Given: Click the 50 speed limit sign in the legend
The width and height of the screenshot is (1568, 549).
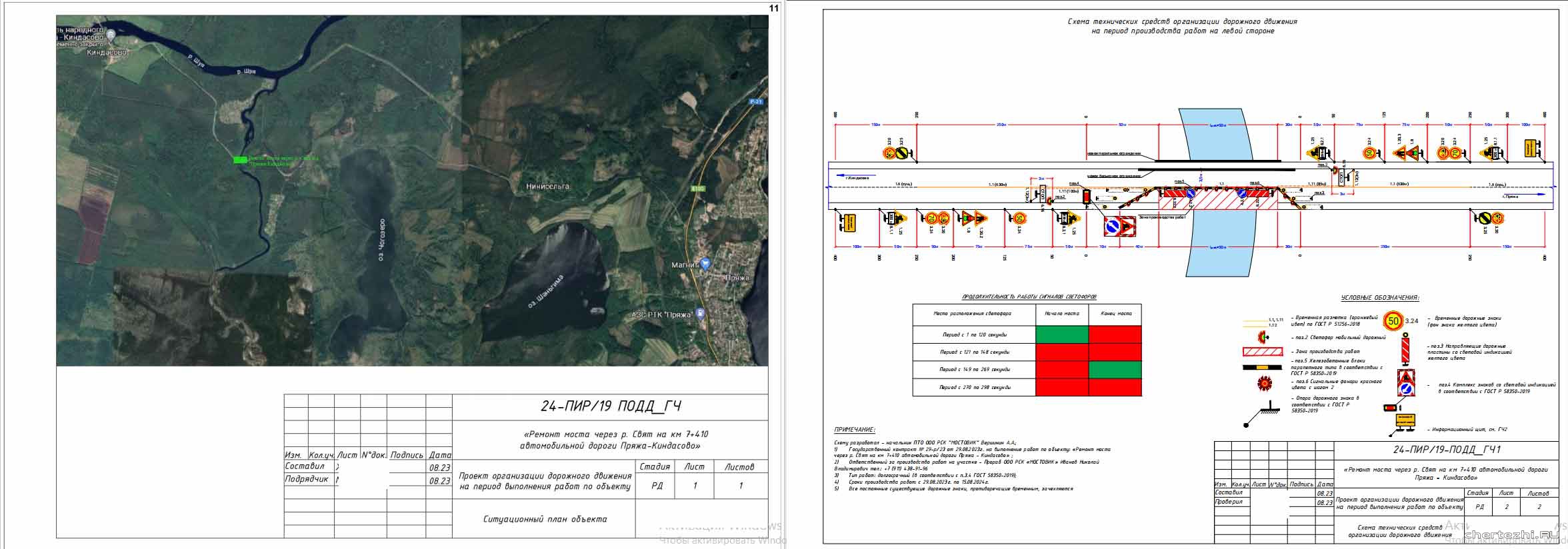Looking at the screenshot, I should 1393,321.
